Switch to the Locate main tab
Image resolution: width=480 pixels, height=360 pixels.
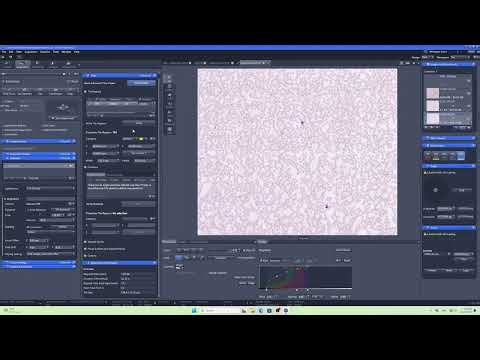[7, 64]
